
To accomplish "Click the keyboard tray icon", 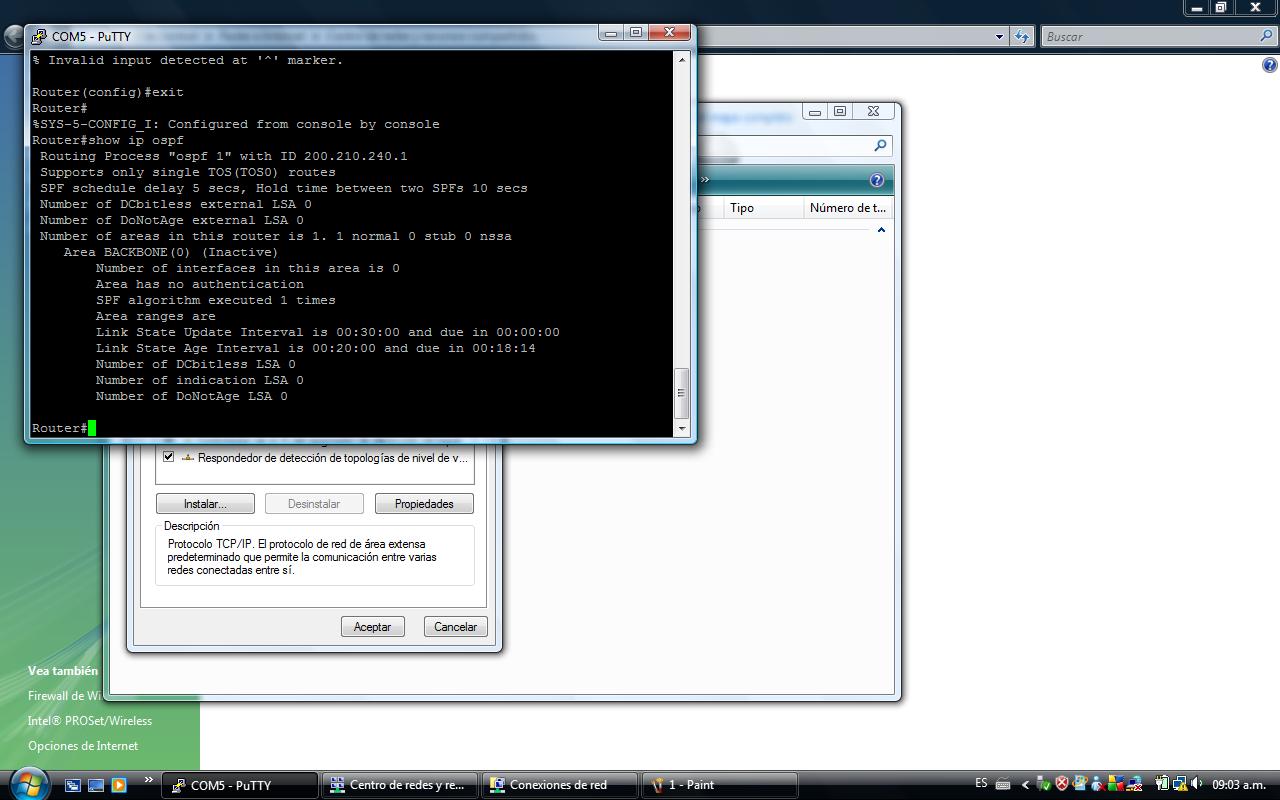I will pyautogui.click(x=1003, y=785).
